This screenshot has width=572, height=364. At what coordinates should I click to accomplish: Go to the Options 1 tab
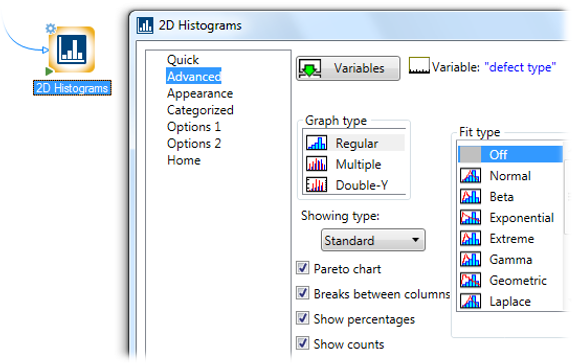194,127
